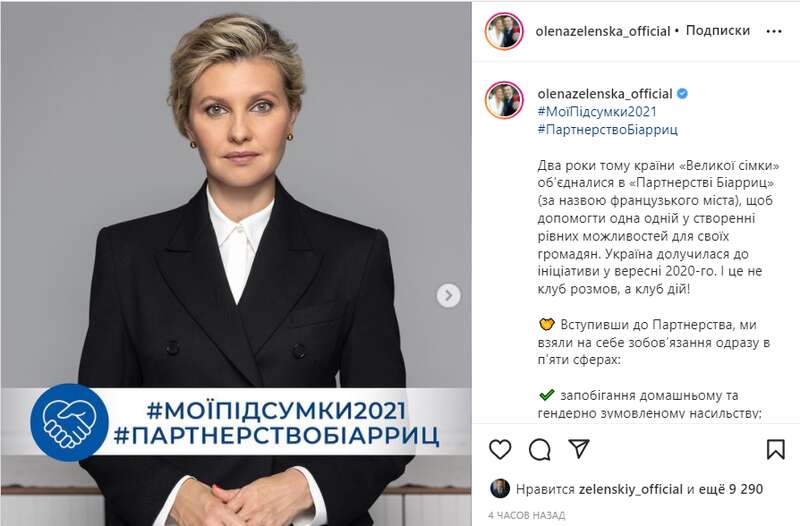
Task: Click the main portrait photo
Action: pyautogui.click(x=236, y=263)
